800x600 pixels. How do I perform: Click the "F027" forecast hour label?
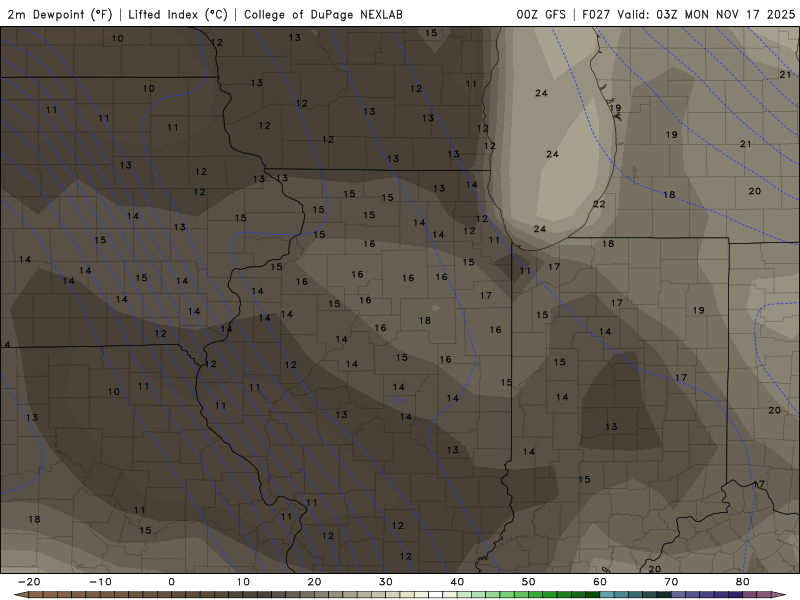click(x=596, y=14)
